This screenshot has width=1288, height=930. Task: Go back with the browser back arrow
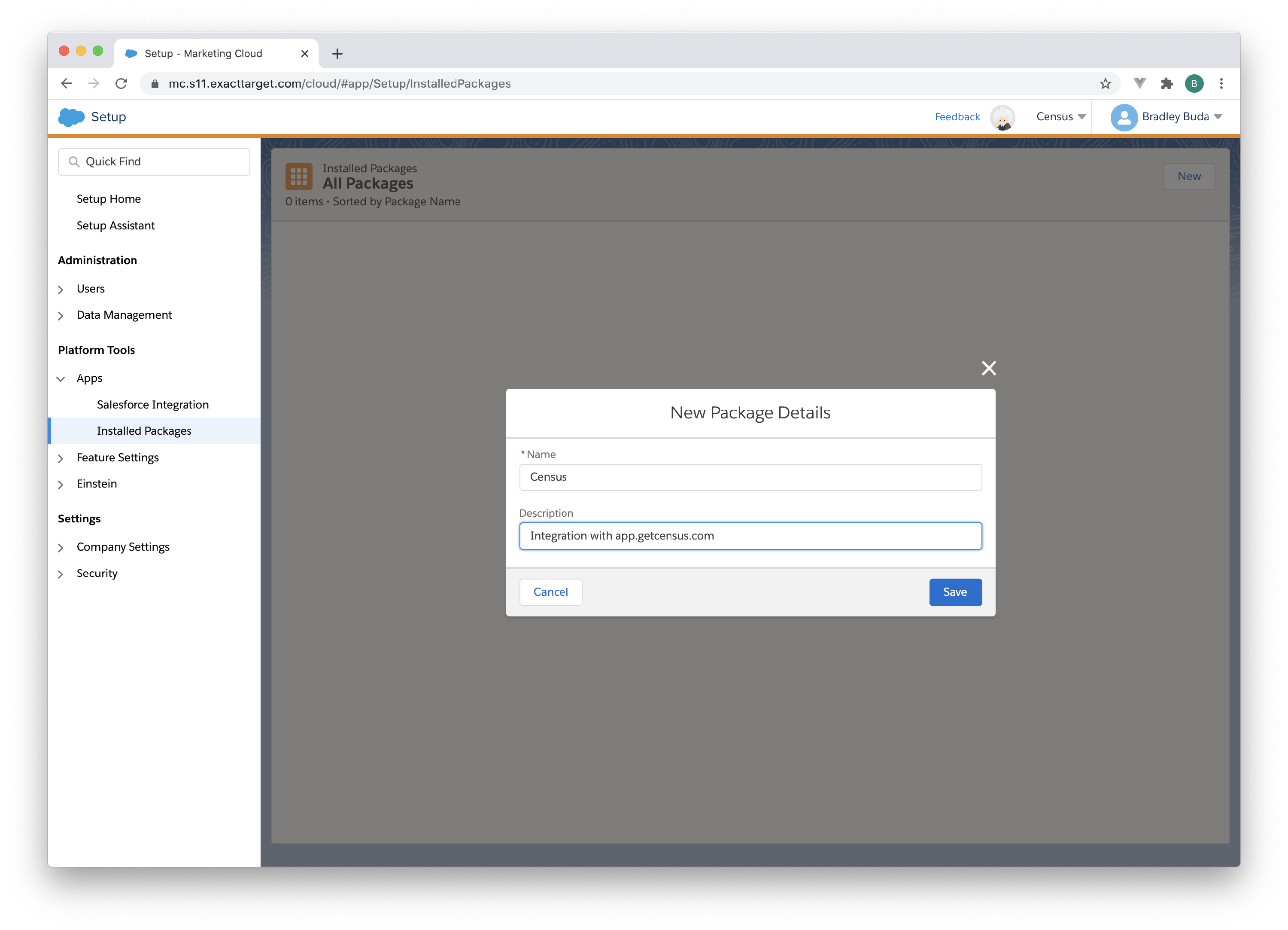click(67, 84)
